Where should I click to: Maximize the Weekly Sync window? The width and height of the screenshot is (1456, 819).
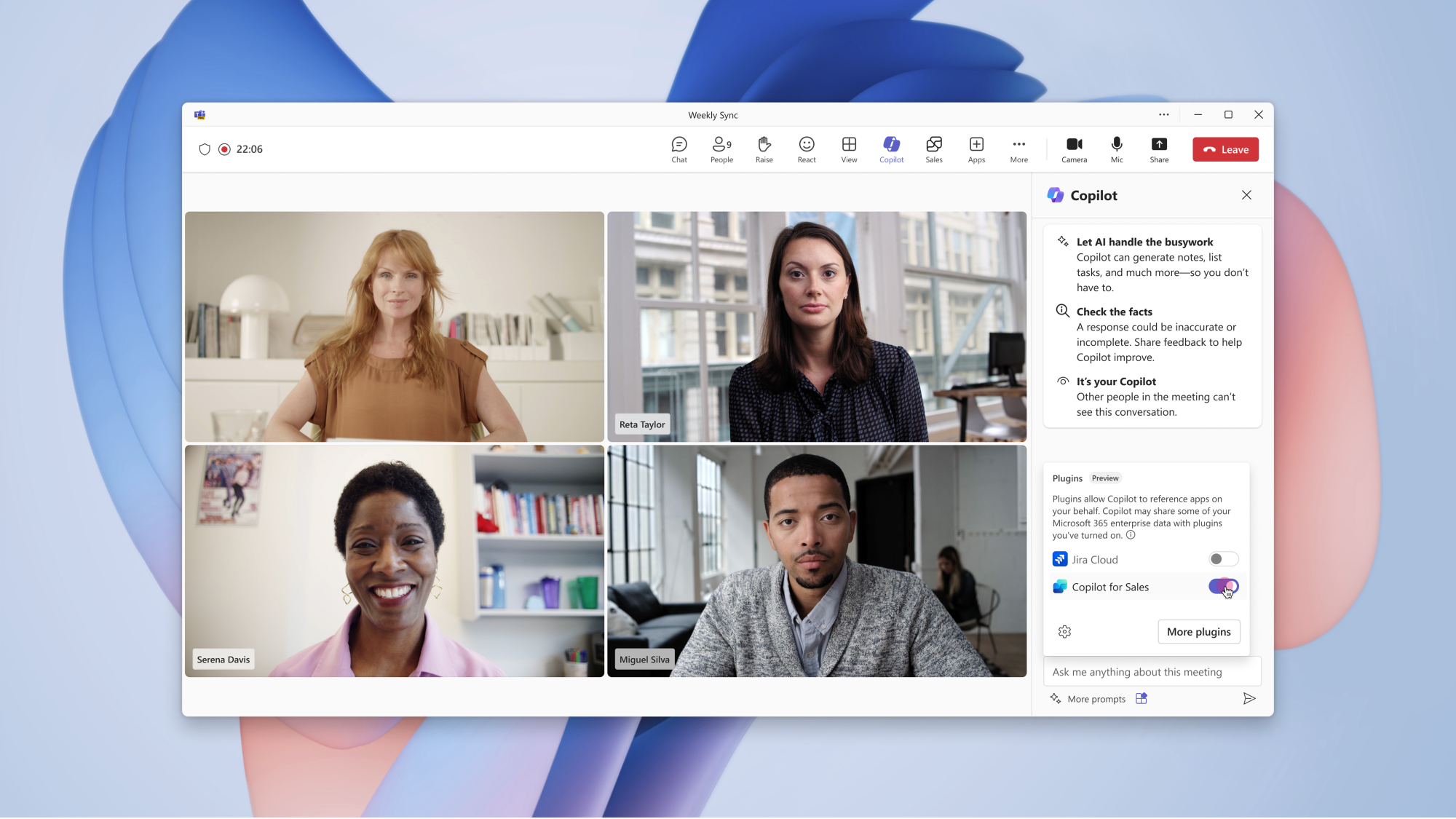click(1228, 114)
